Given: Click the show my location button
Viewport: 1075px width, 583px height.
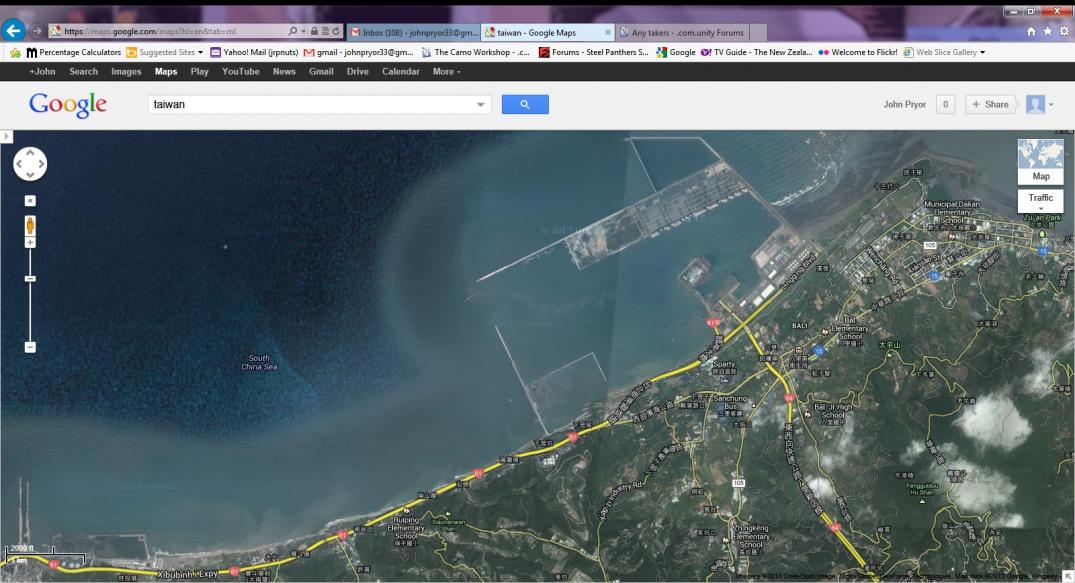Looking at the screenshot, I should point(30,201).
